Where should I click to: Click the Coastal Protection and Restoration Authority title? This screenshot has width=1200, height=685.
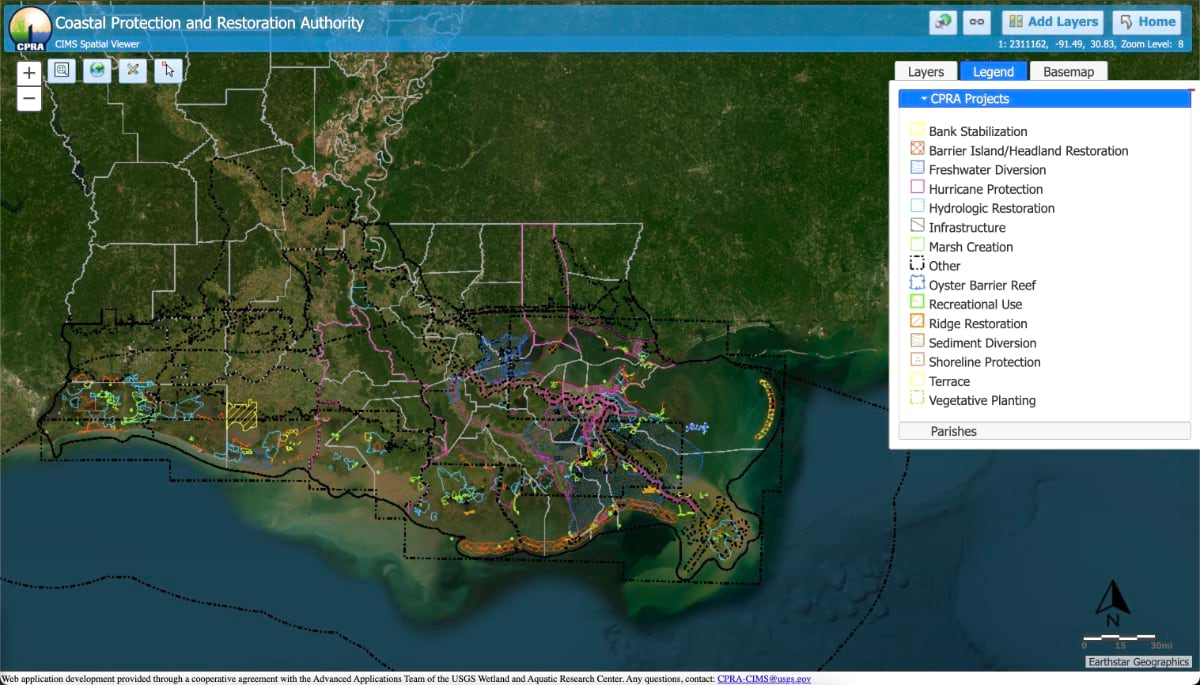209,23
